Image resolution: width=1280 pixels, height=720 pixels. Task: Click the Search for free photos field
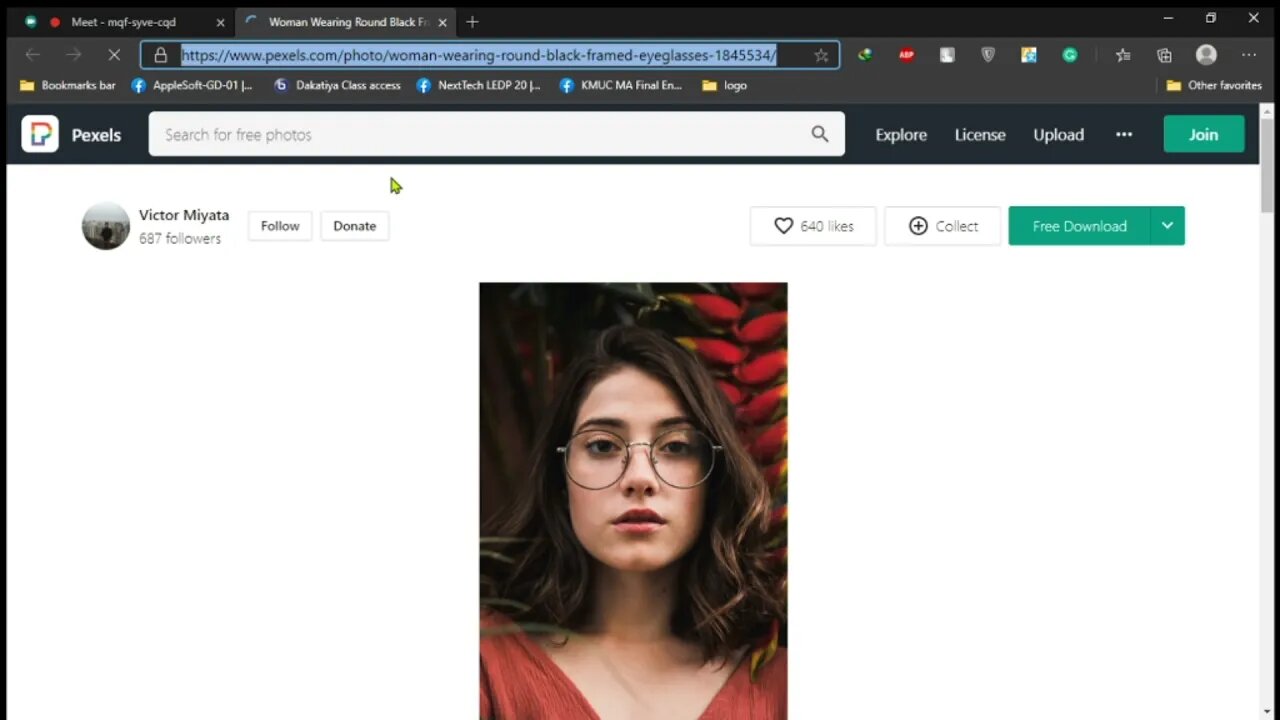click(496, 134)
